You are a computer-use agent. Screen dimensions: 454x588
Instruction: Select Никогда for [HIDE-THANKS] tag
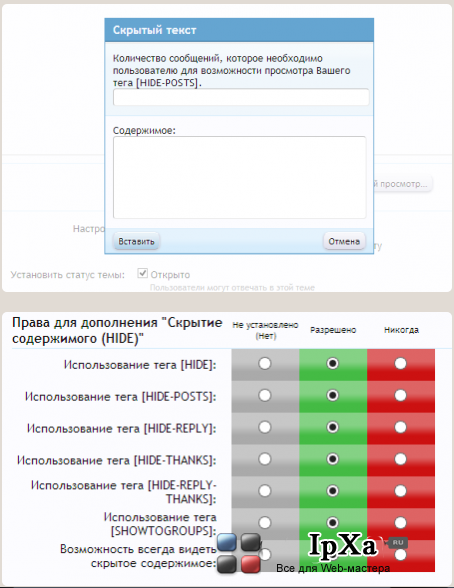(x=400, y=459)
